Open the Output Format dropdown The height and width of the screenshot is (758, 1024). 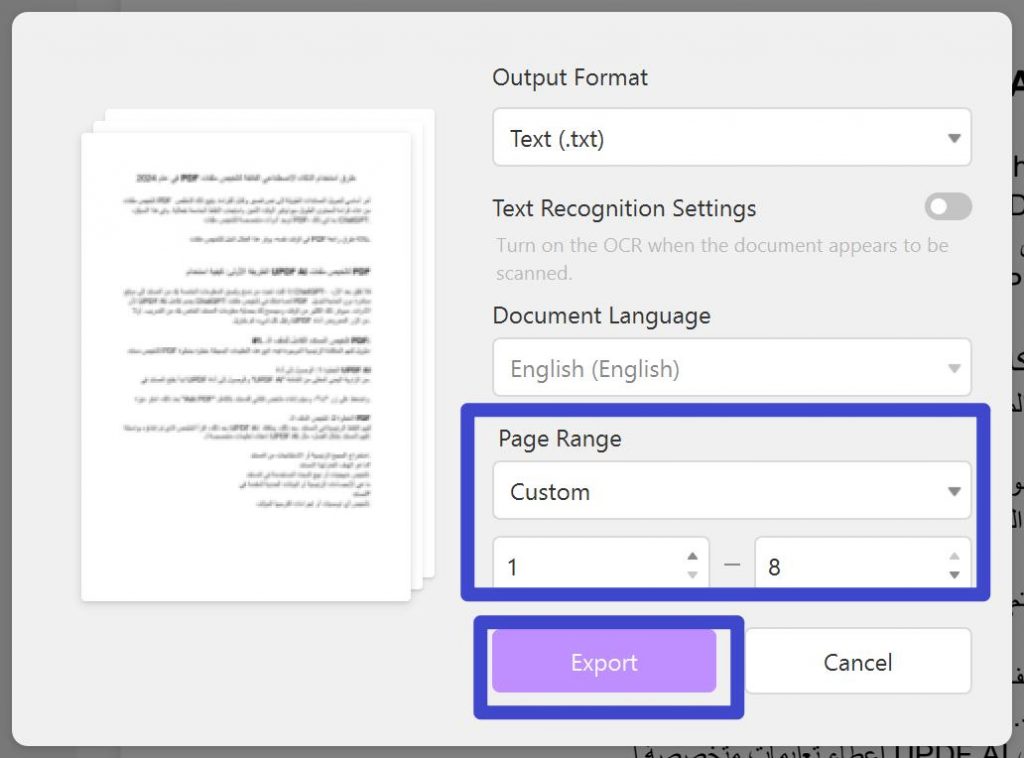732,137
